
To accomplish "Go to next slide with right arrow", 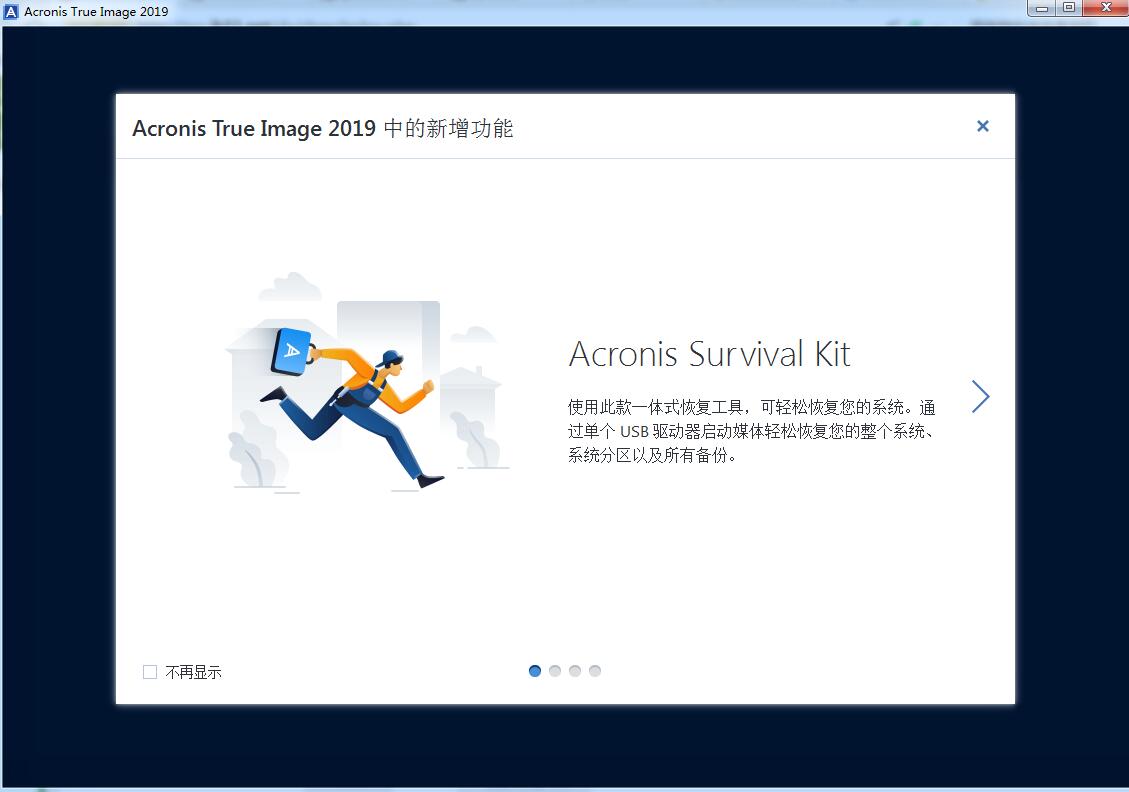I will 981,397.
